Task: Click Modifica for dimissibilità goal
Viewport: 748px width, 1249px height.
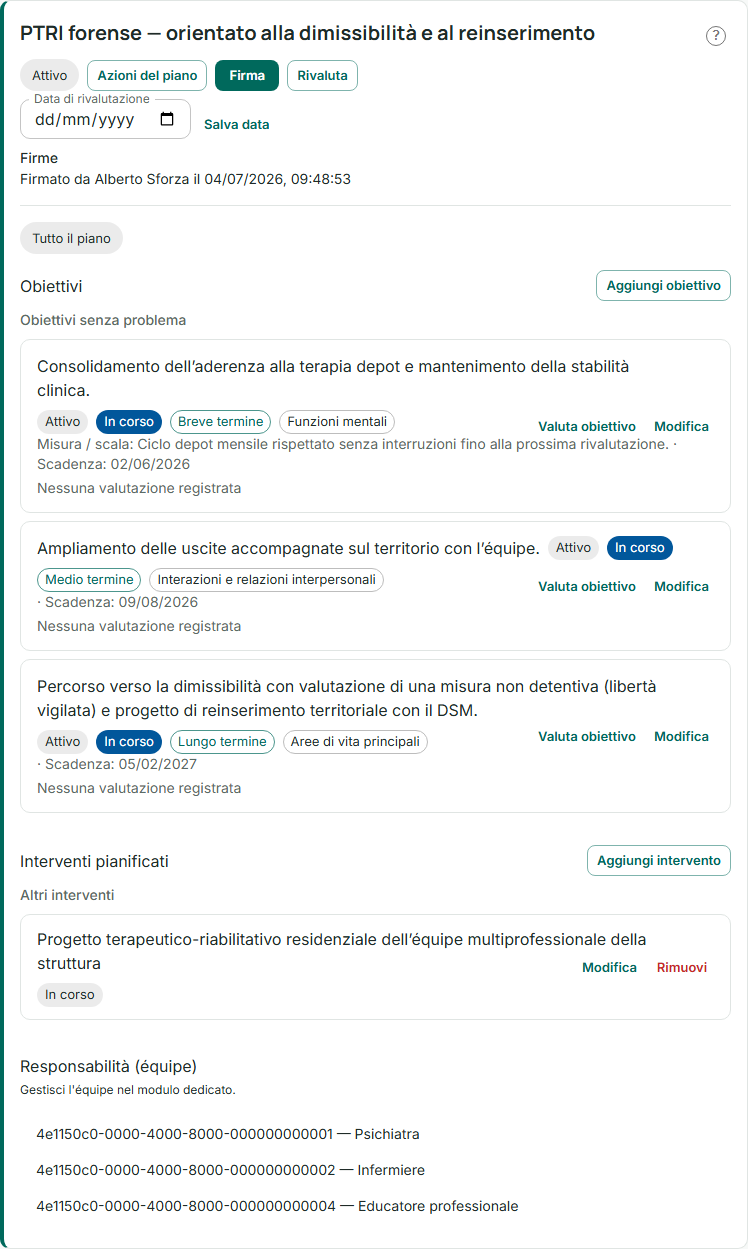Action: tap(681, 736)
